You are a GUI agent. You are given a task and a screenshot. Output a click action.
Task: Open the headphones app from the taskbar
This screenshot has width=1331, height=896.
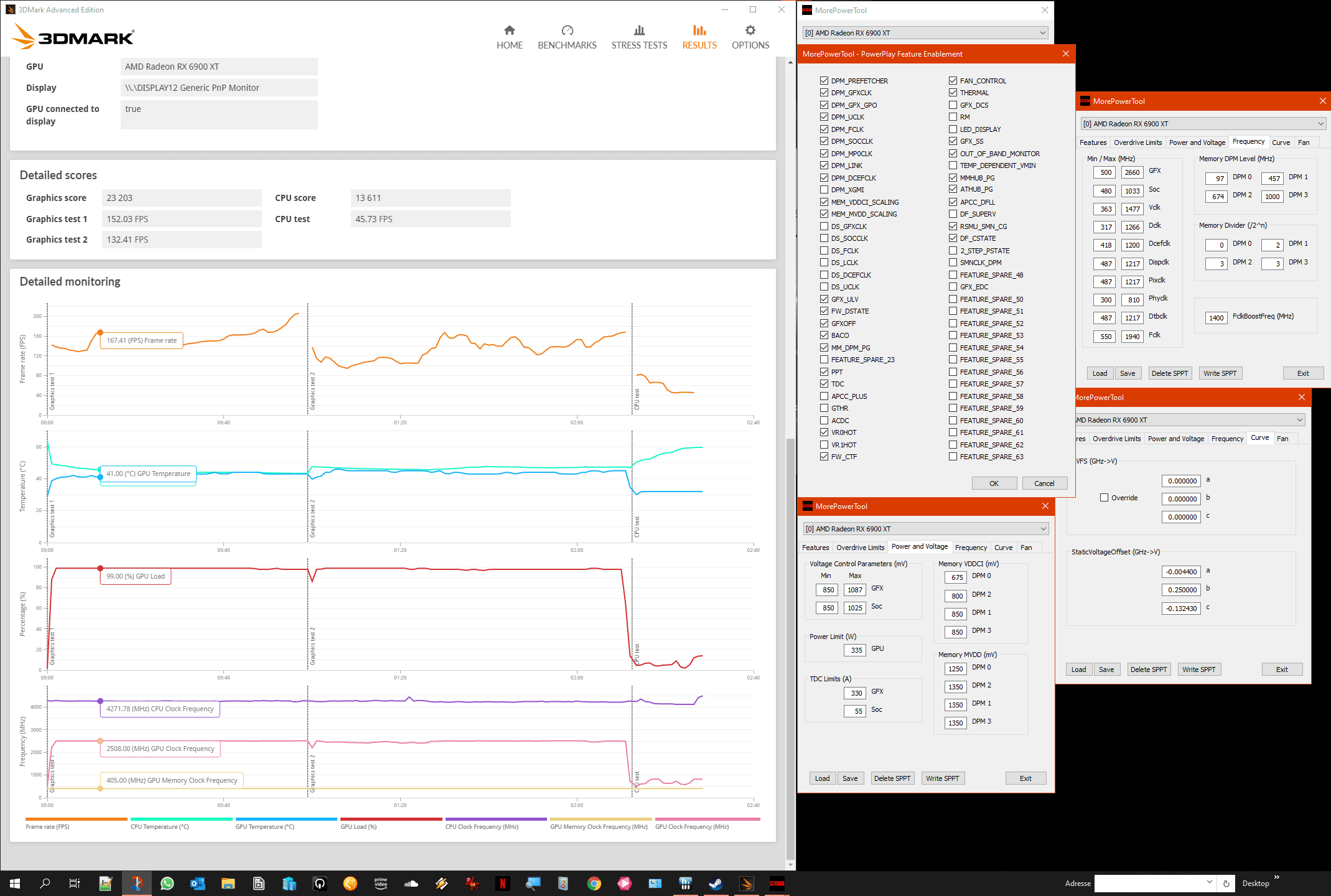click(319, 883)
